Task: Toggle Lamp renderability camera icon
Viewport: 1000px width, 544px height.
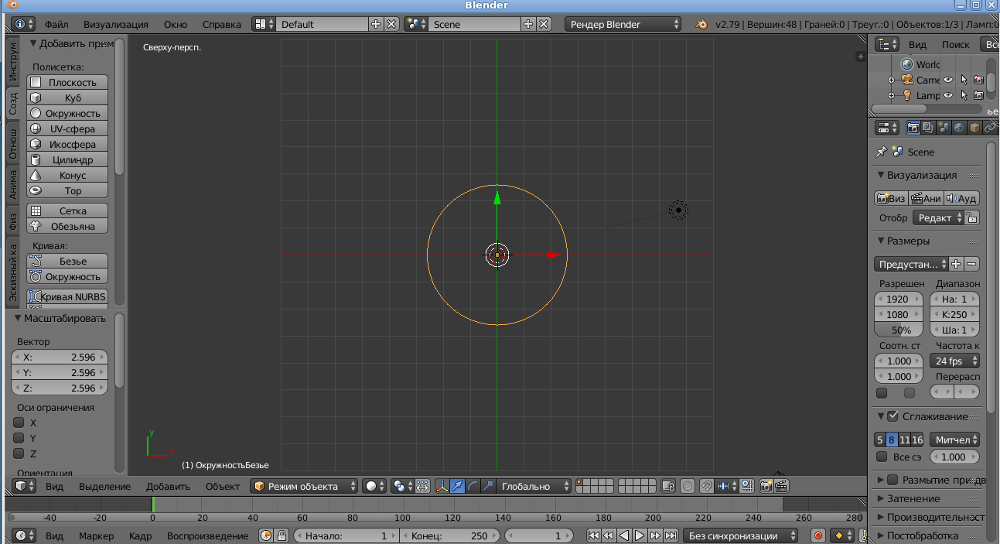Action: point(978,95)
